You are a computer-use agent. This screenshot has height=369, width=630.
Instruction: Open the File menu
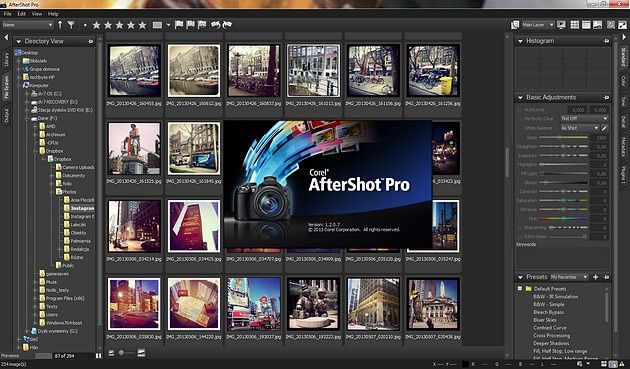point(7,14)
